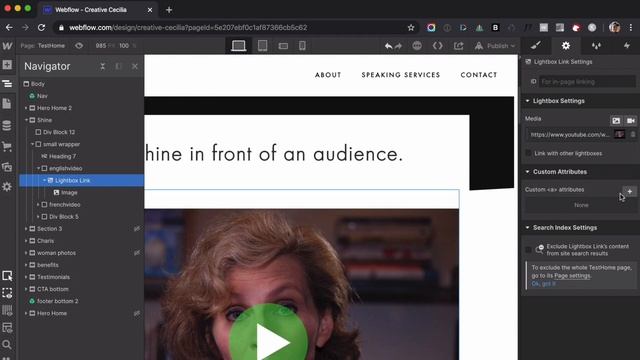
Task: Open the CMS Collections panel
Action: [x=7, y=125]
